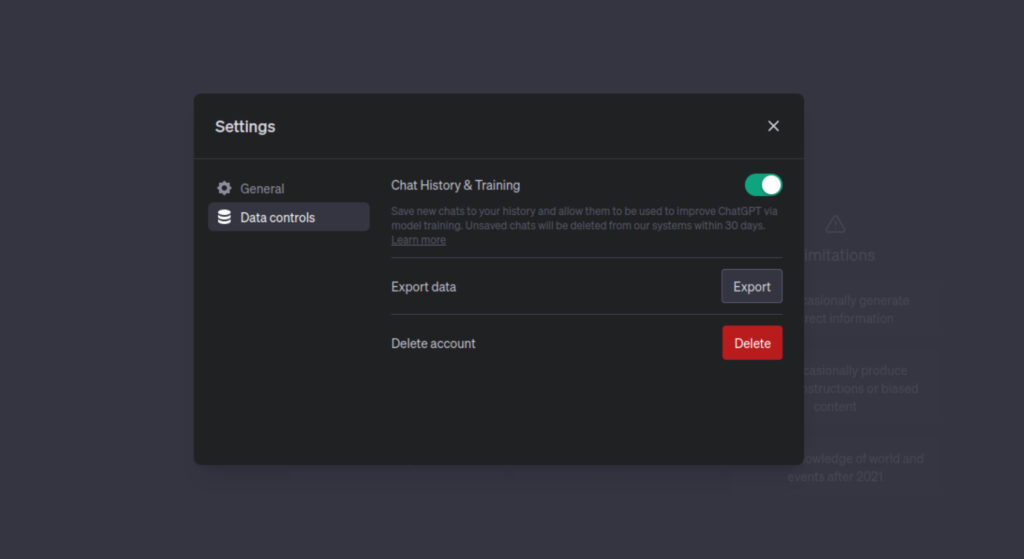Click the General gear icon
This screenshot has height=559, width=1024.
click(x=224, y=188)
